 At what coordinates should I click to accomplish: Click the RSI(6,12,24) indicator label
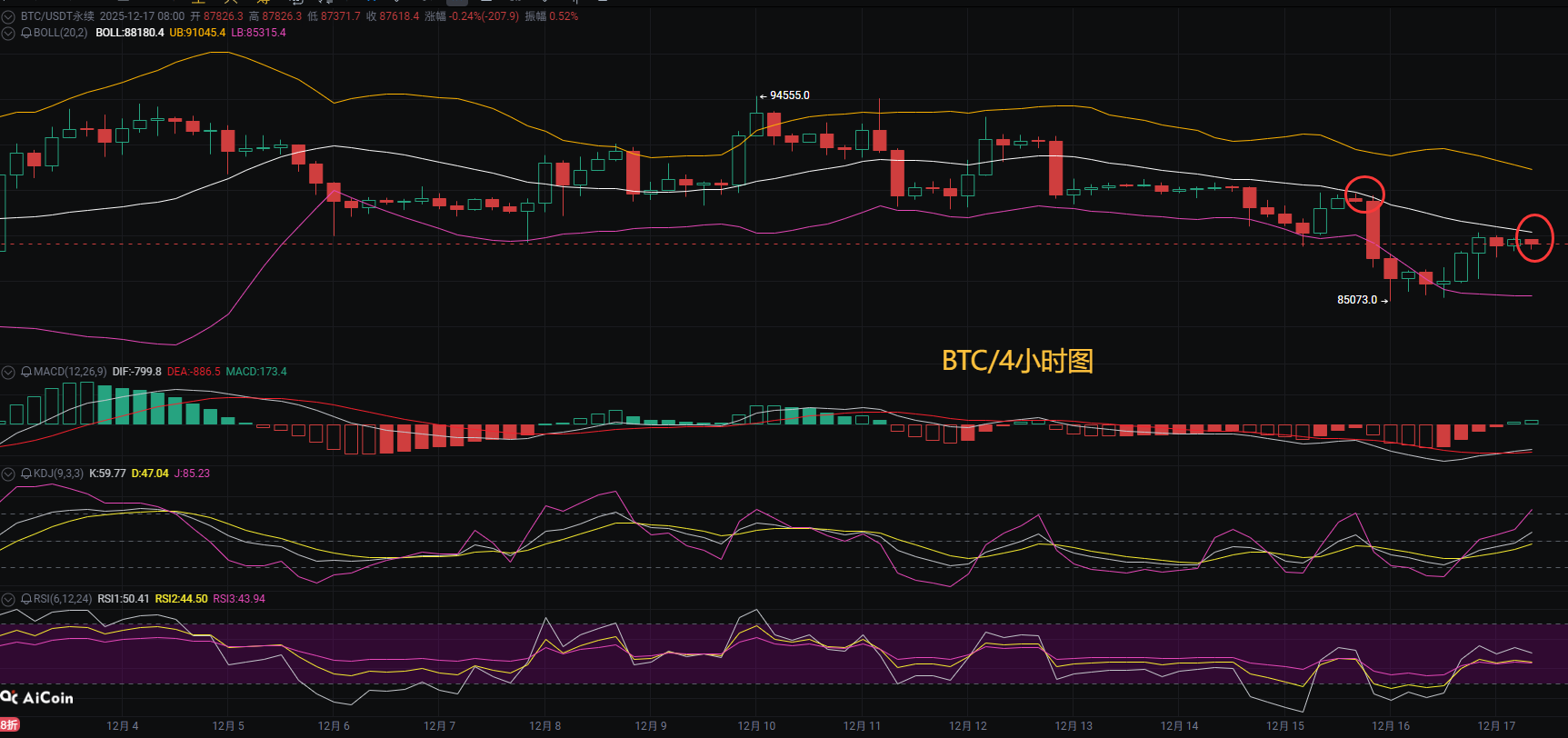coord(63,599)
